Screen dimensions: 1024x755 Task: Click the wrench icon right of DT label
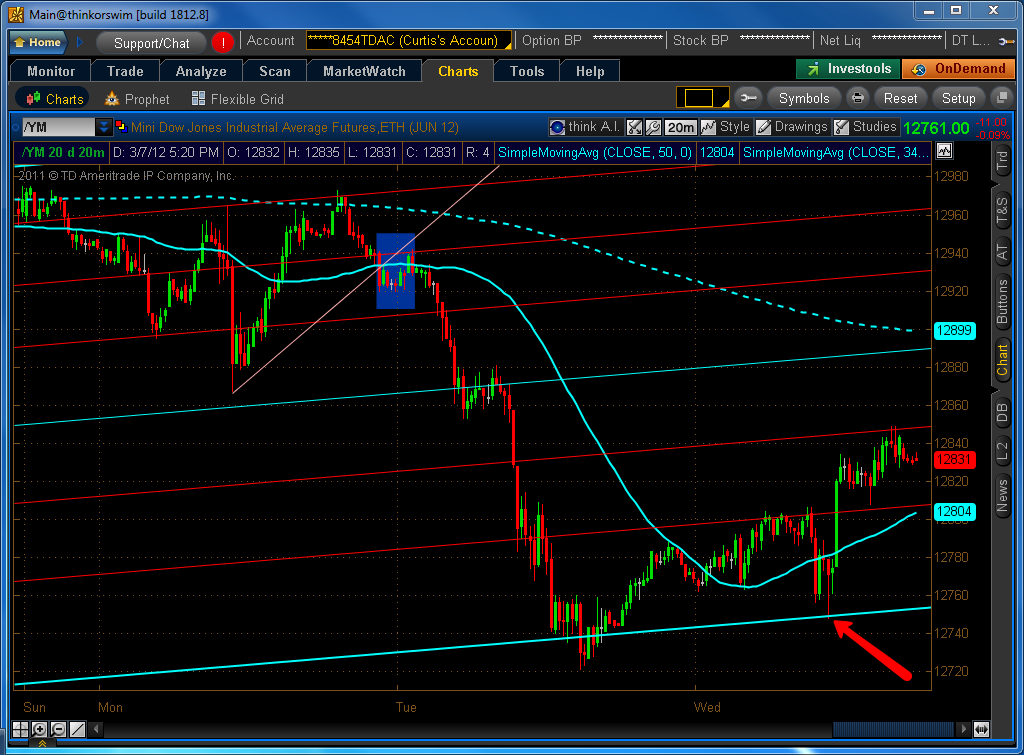(1006, 41)
